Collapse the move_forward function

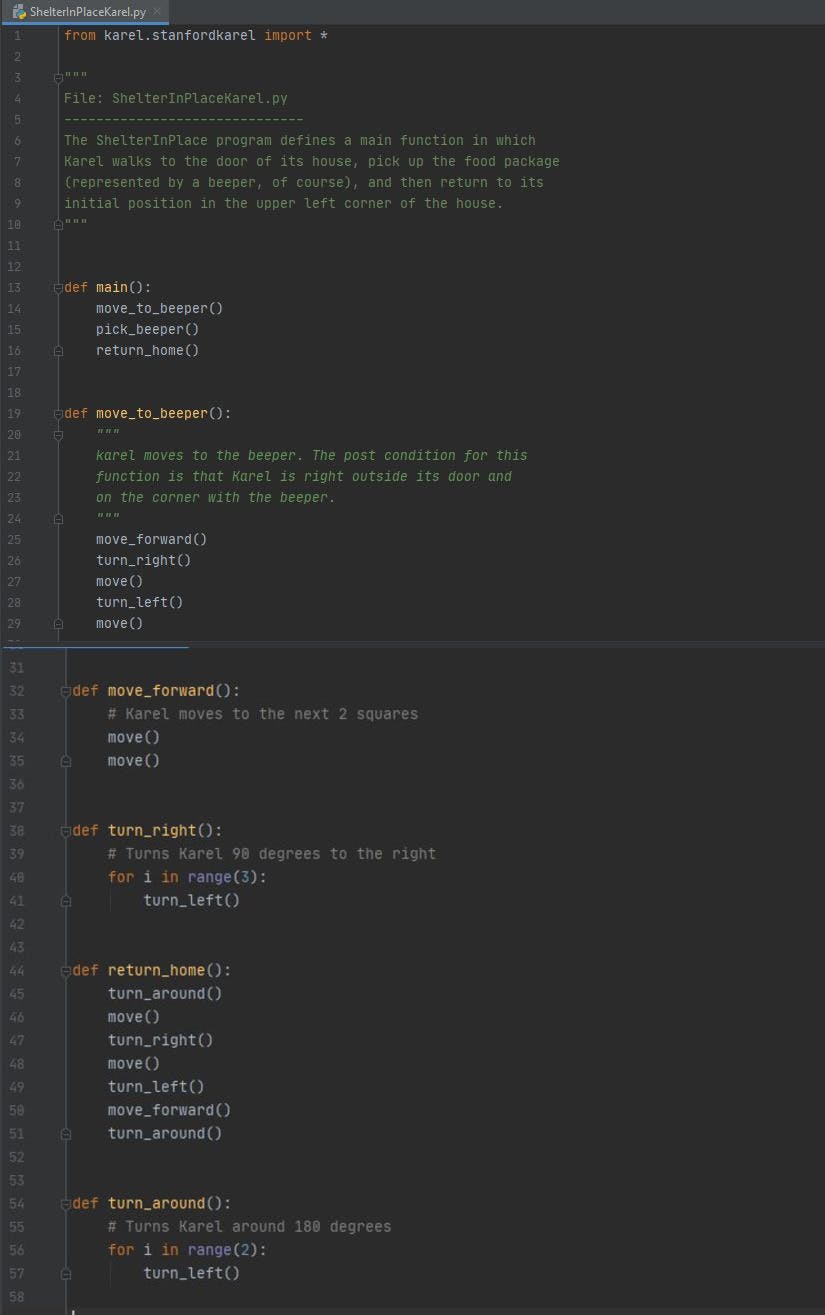pos(66,691)
